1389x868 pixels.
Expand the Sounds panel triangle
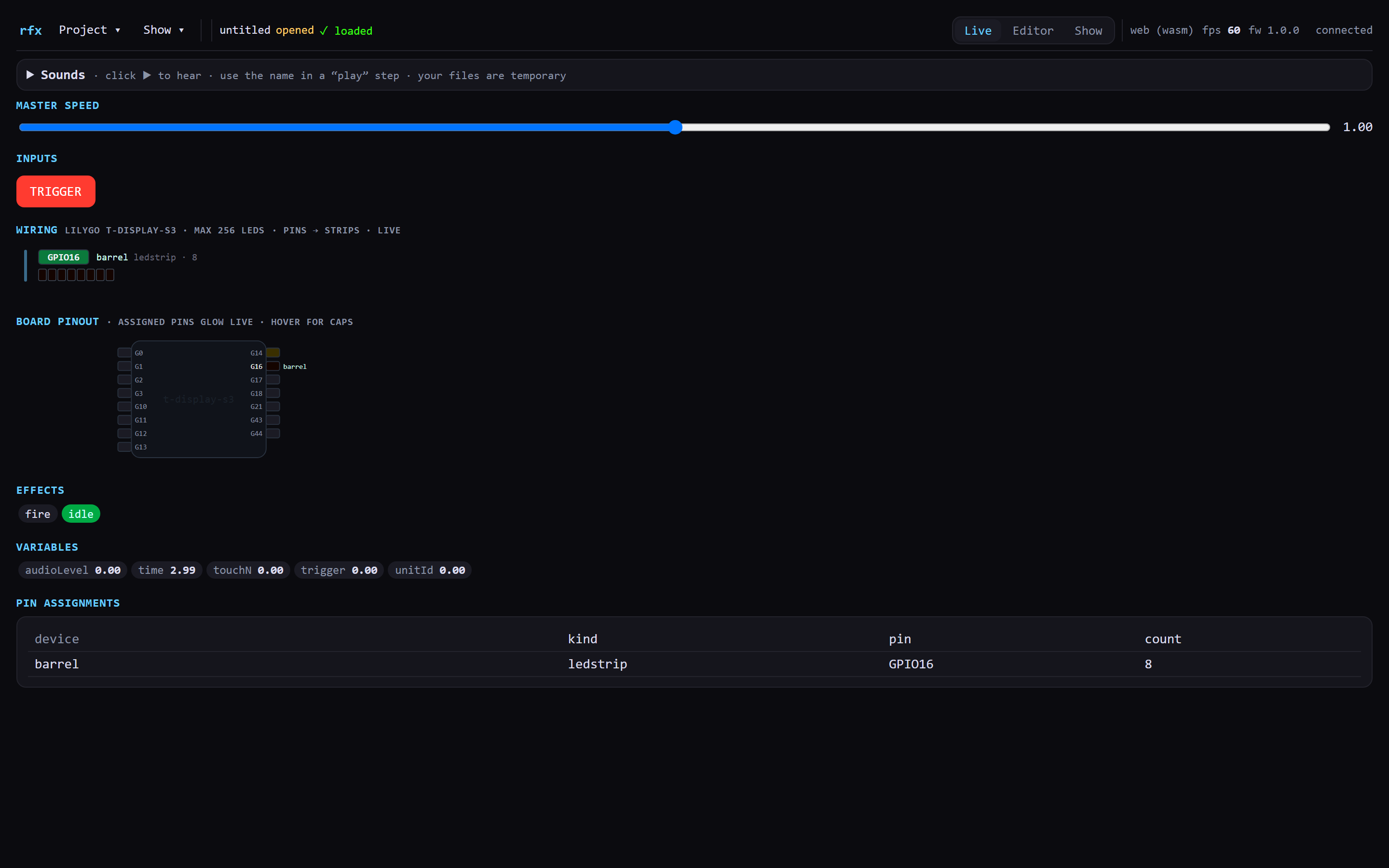(x=30, y=75)
